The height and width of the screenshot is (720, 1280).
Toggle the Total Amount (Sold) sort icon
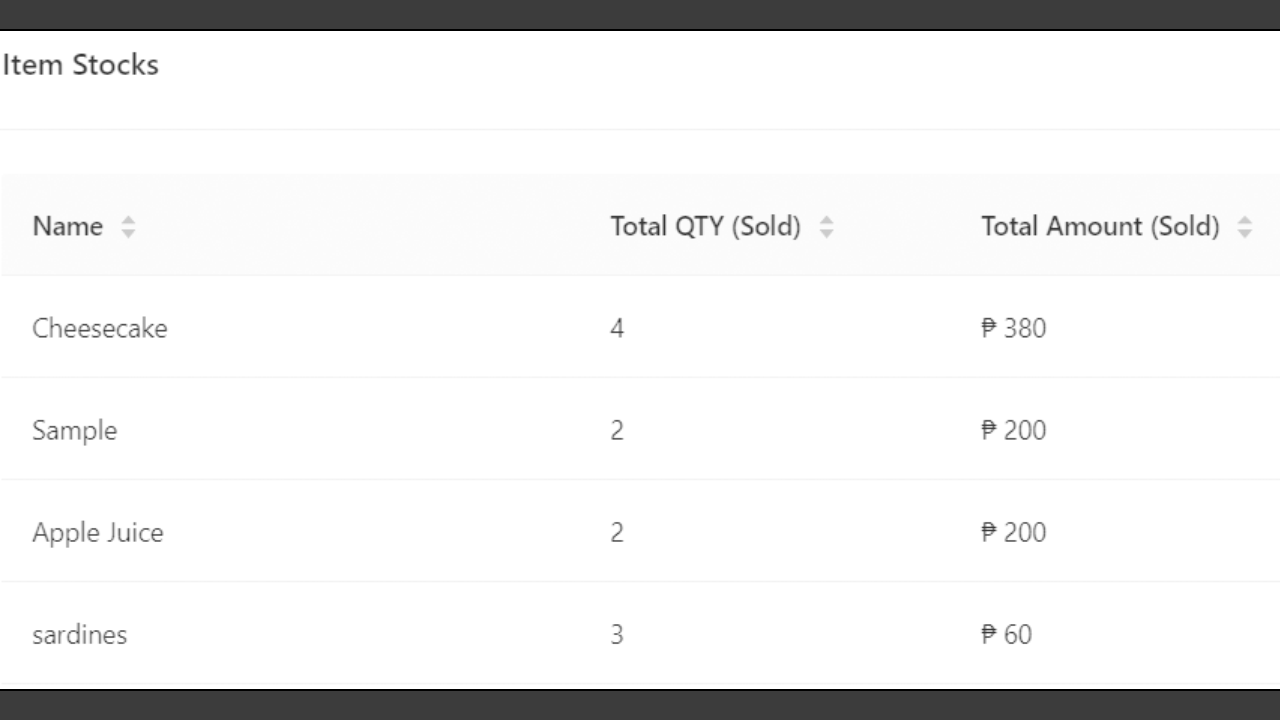pyautogui.click(x=1244, y=227)
